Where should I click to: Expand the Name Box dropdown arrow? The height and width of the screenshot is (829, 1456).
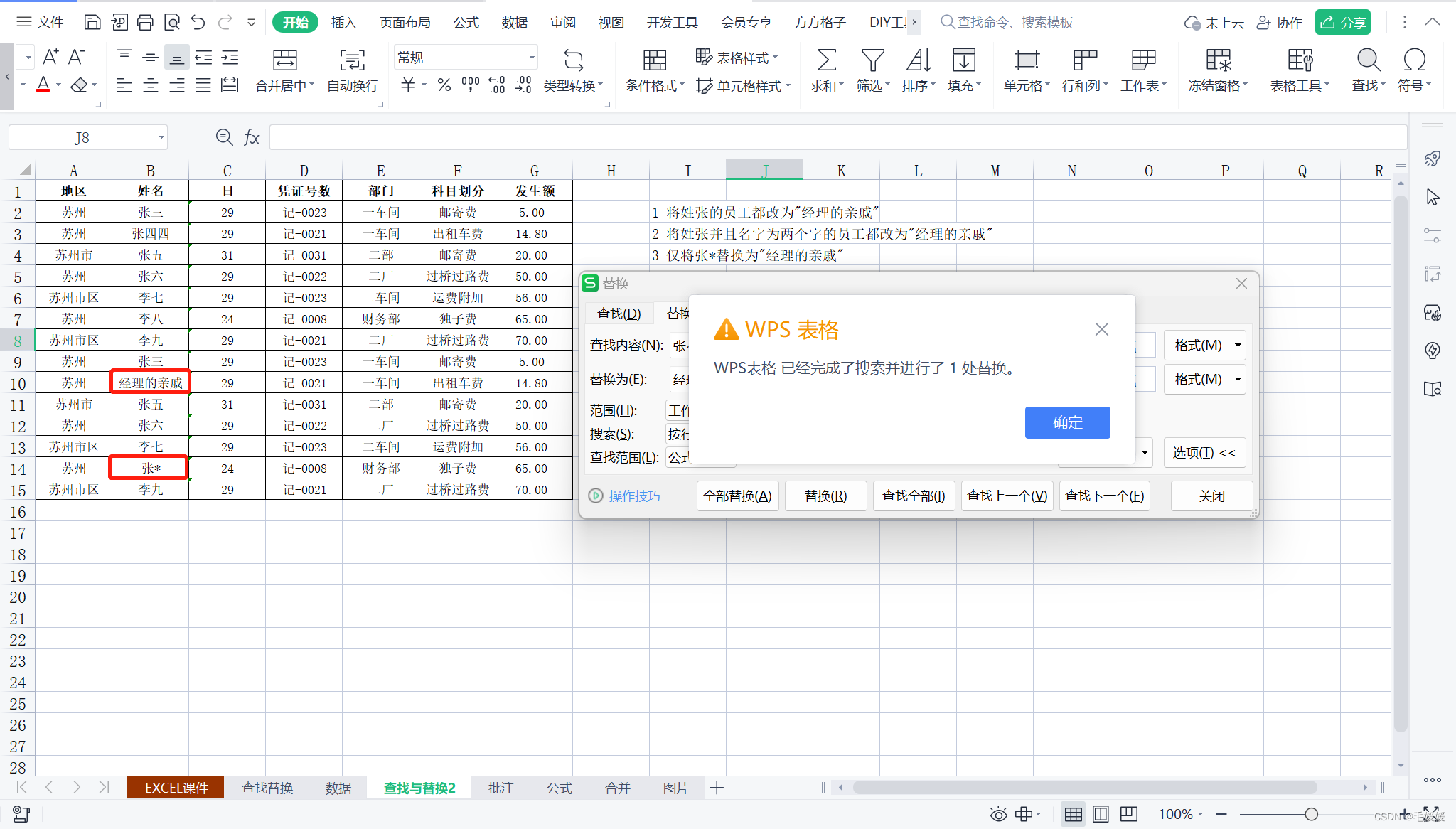click(161, 137)
